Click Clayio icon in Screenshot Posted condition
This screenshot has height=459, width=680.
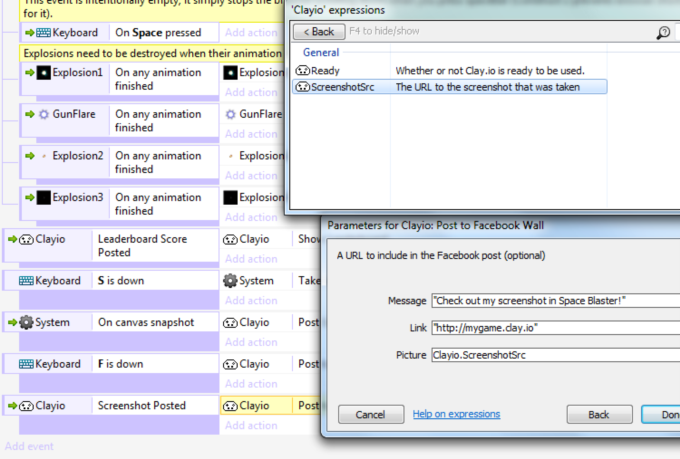tap(26, 406)
